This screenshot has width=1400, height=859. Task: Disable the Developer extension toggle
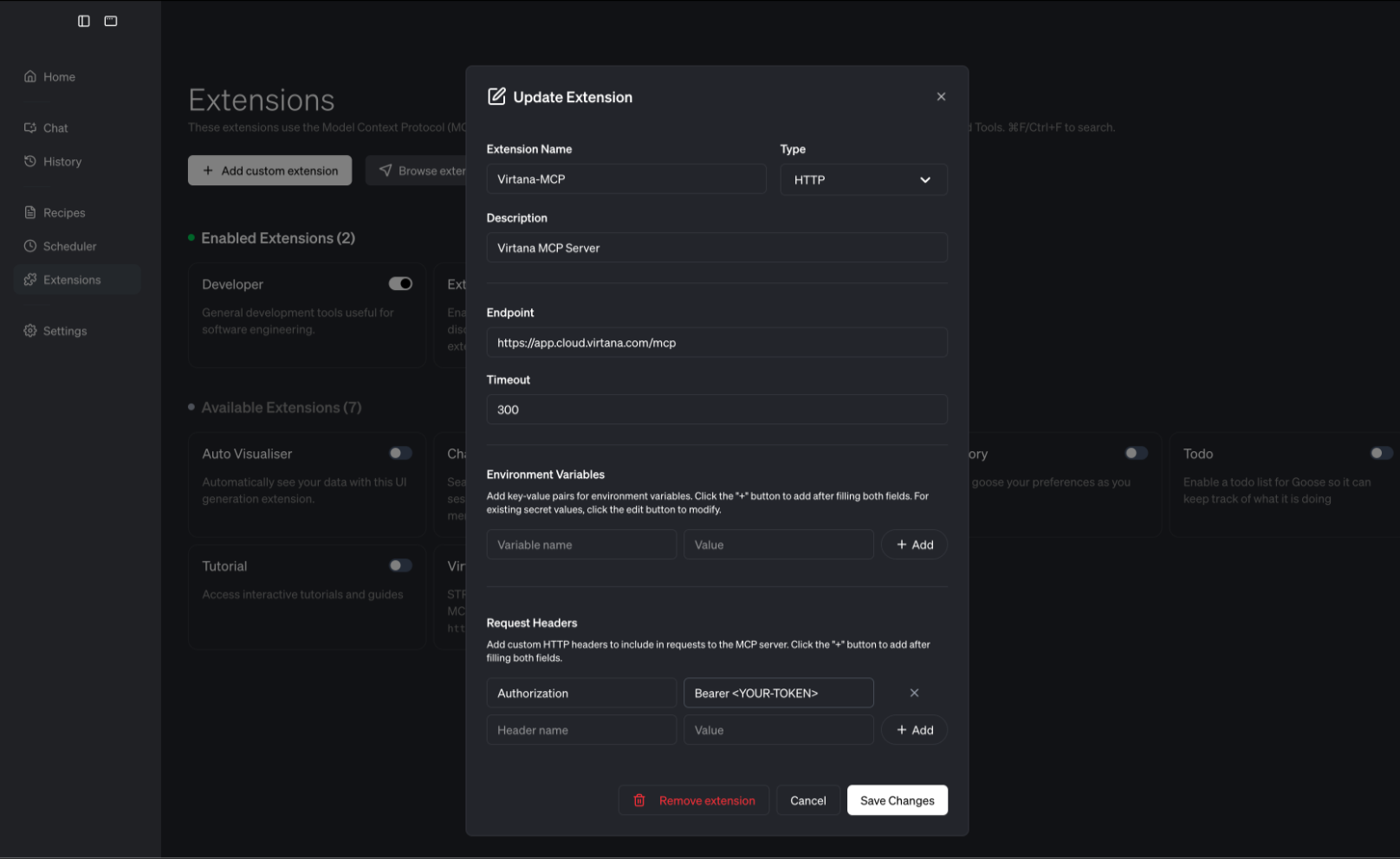[400, 284]
